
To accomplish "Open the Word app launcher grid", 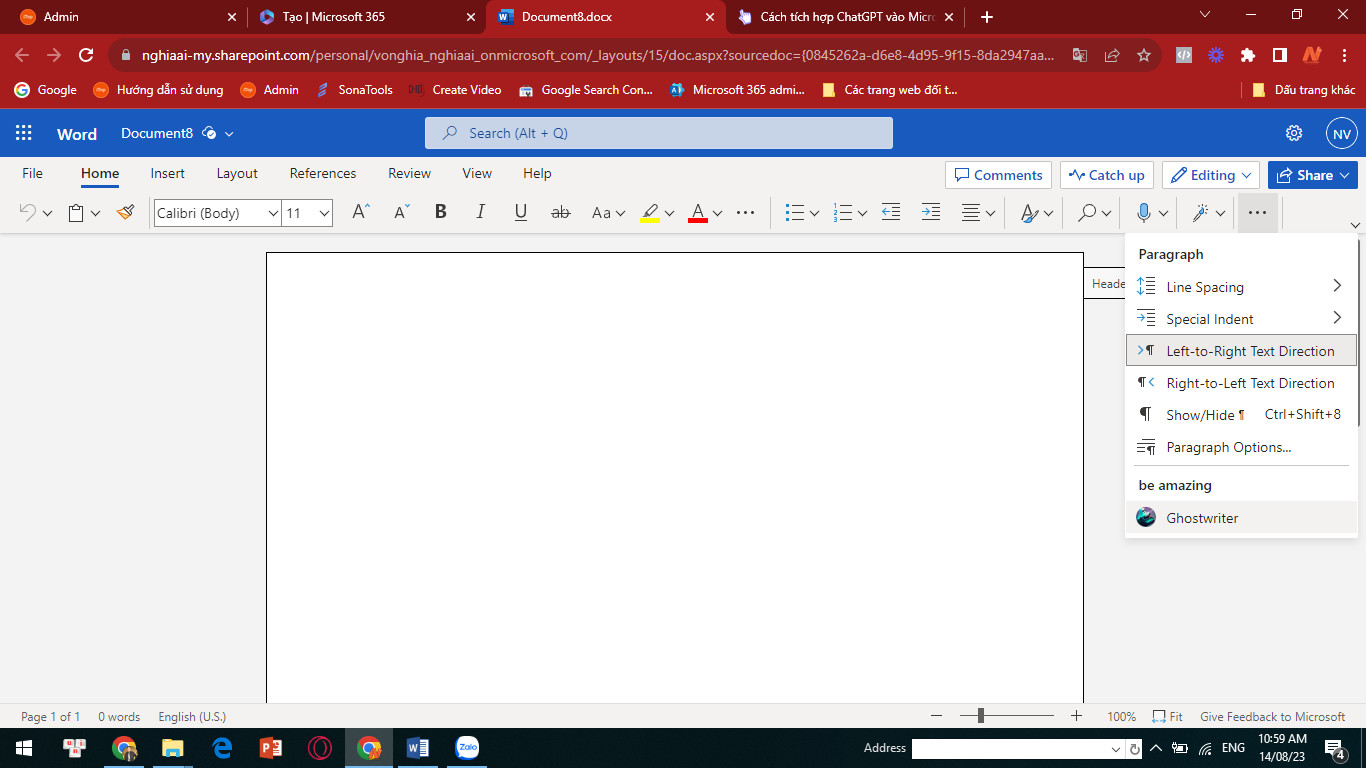I will 24,133.
